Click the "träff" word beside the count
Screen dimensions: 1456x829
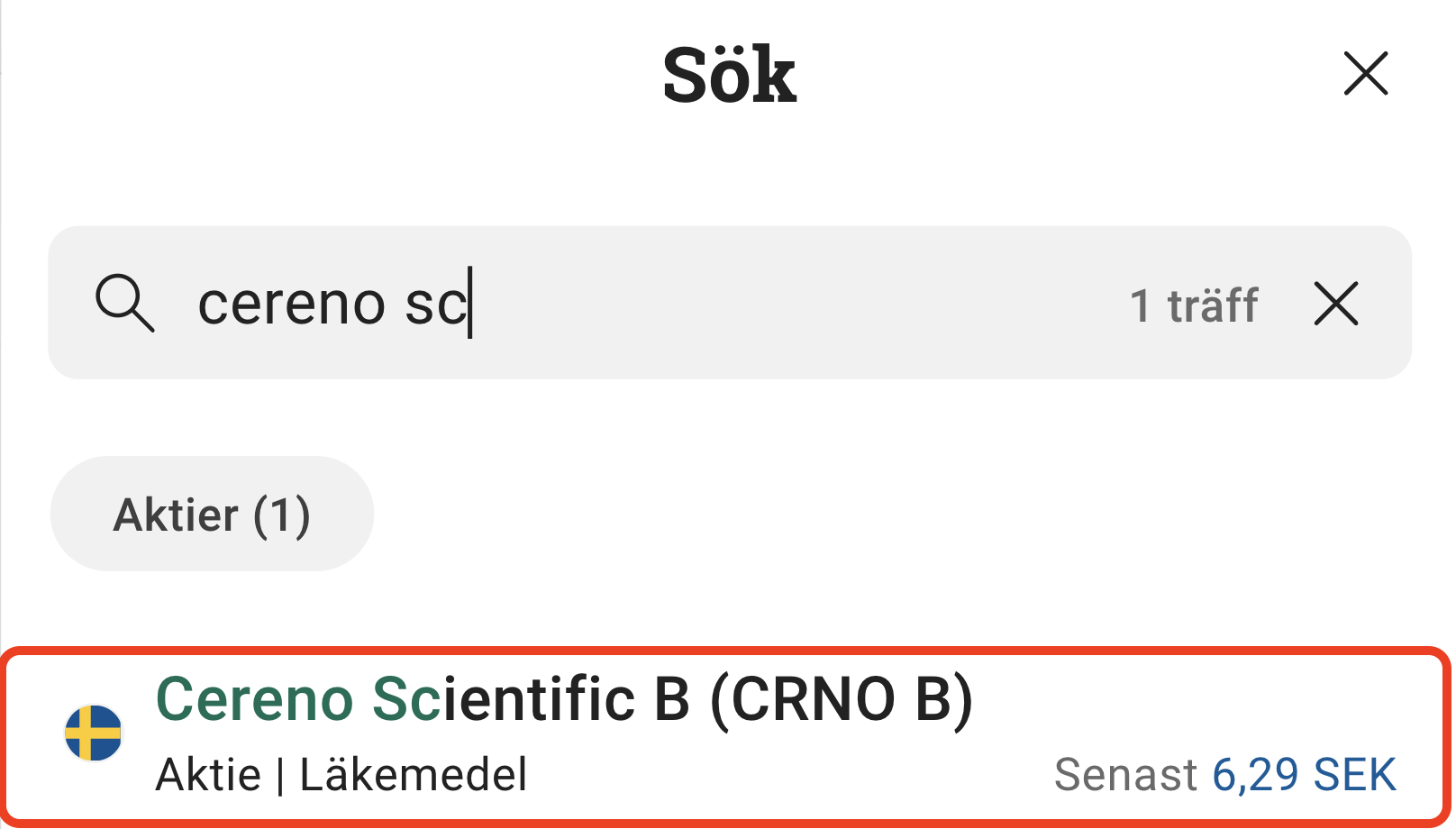(x=1213, y=305)
